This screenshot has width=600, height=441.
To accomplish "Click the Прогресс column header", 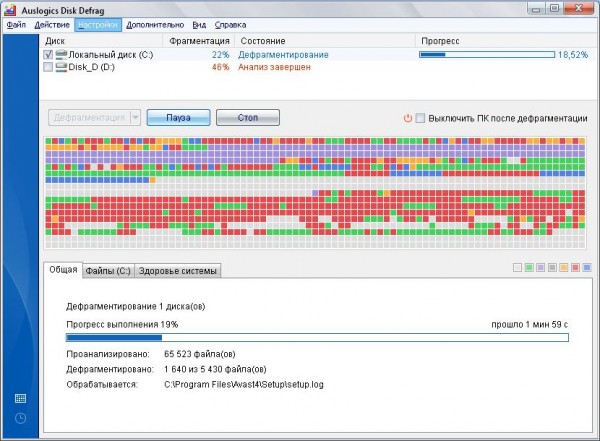I will coord(504,41).
